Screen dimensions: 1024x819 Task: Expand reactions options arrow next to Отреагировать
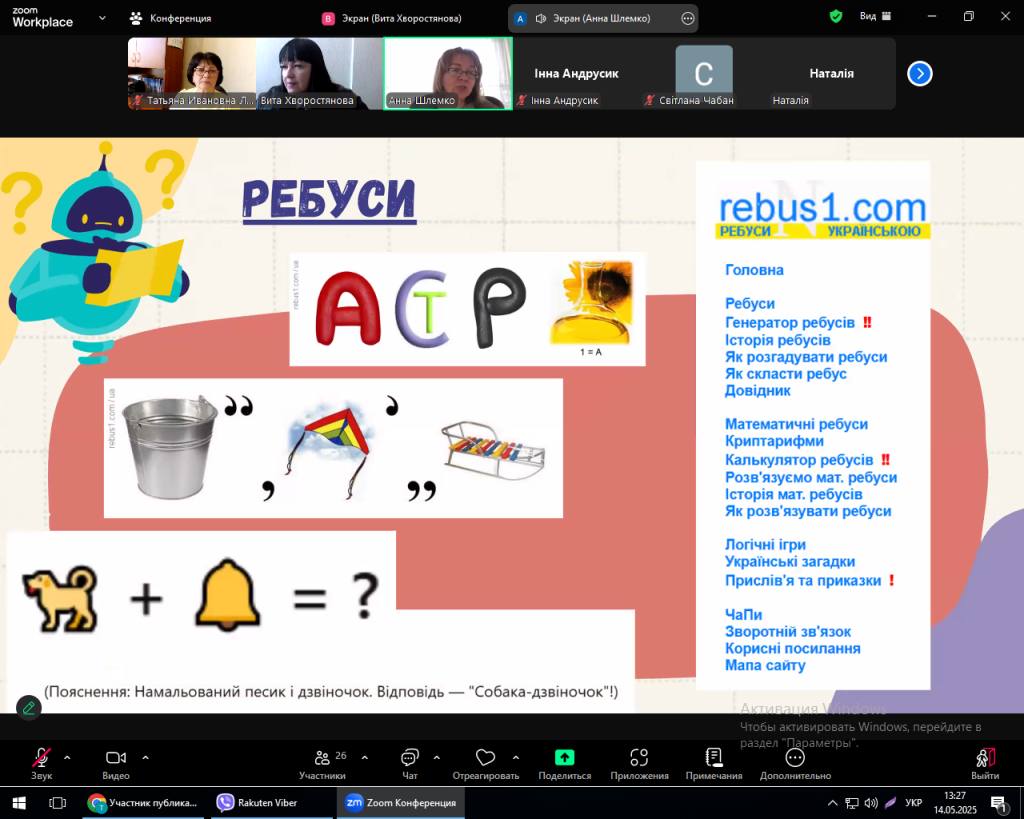coord(516,758)
